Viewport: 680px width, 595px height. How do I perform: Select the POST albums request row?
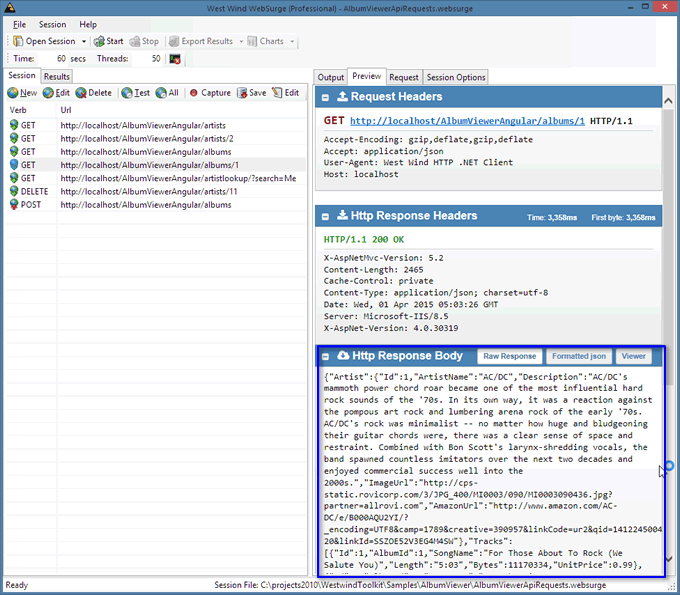coord(156,205)
